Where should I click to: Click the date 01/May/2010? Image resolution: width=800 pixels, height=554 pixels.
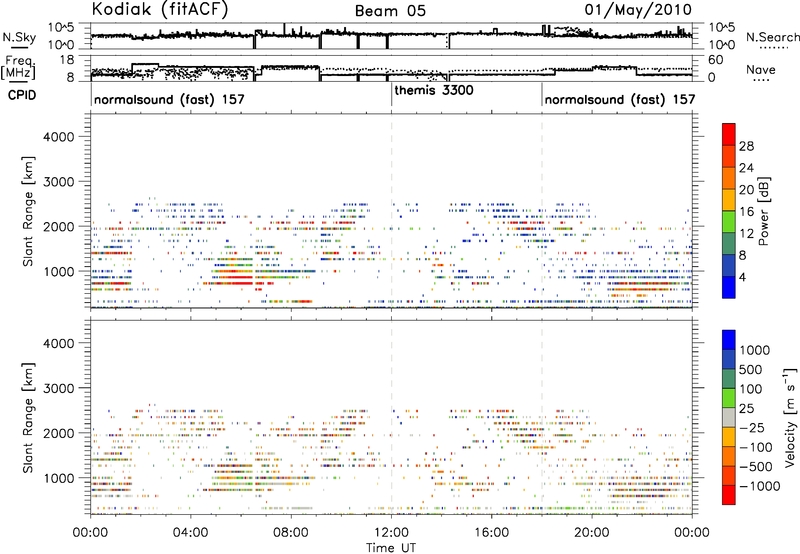click(638, 10)
